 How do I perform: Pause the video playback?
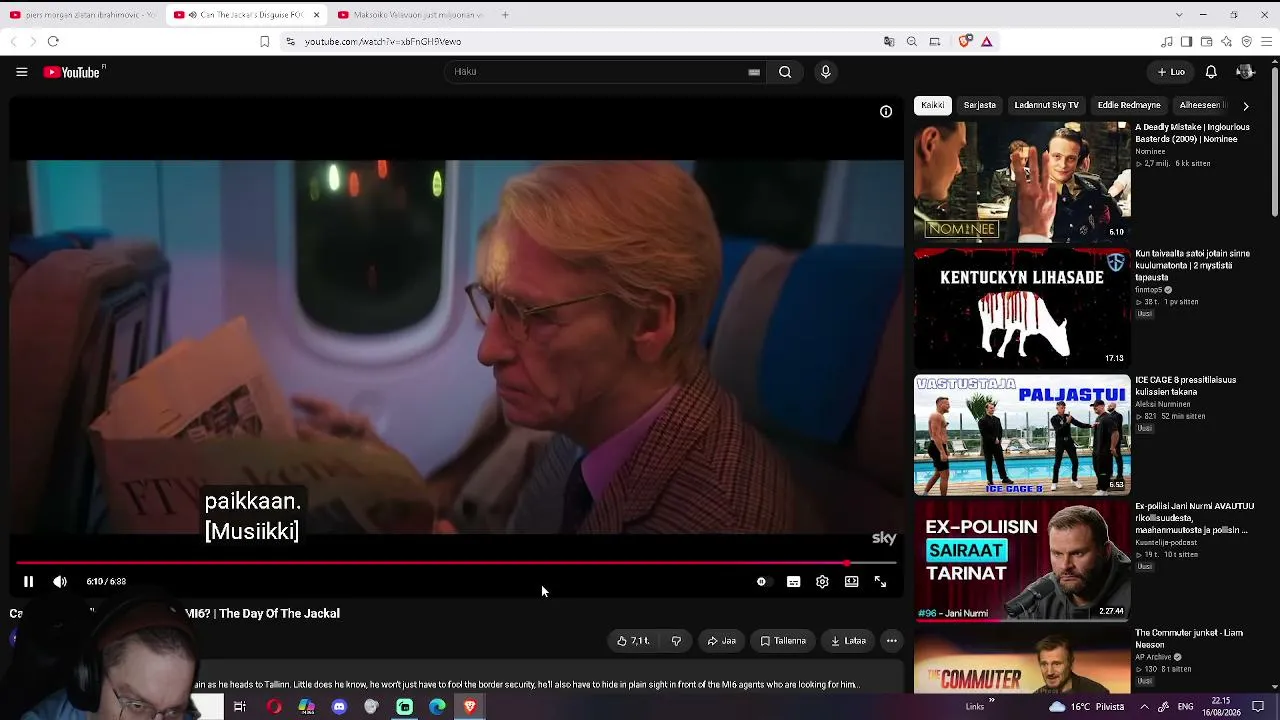coord(28,581)
